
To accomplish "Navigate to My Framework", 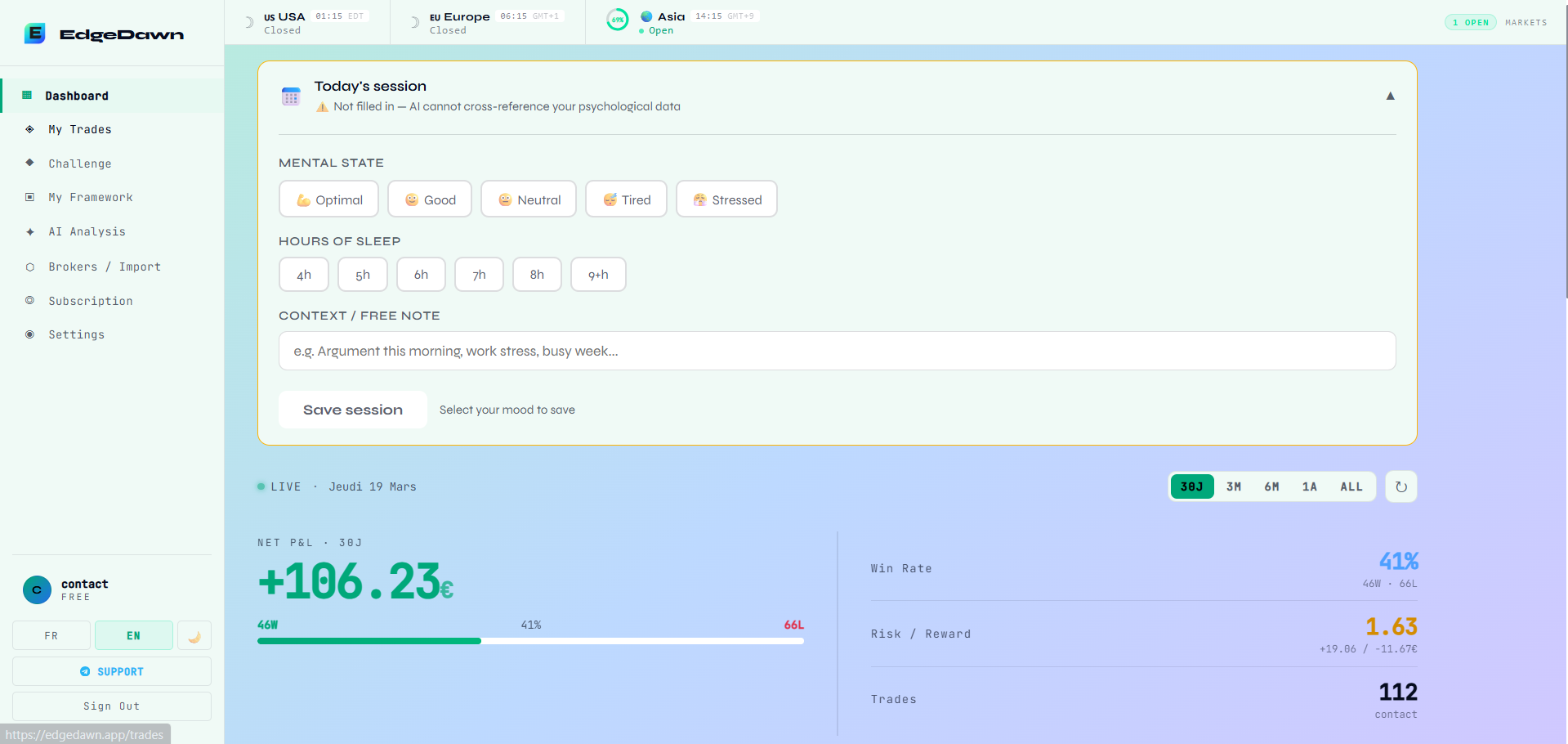I will click(112, 197).
